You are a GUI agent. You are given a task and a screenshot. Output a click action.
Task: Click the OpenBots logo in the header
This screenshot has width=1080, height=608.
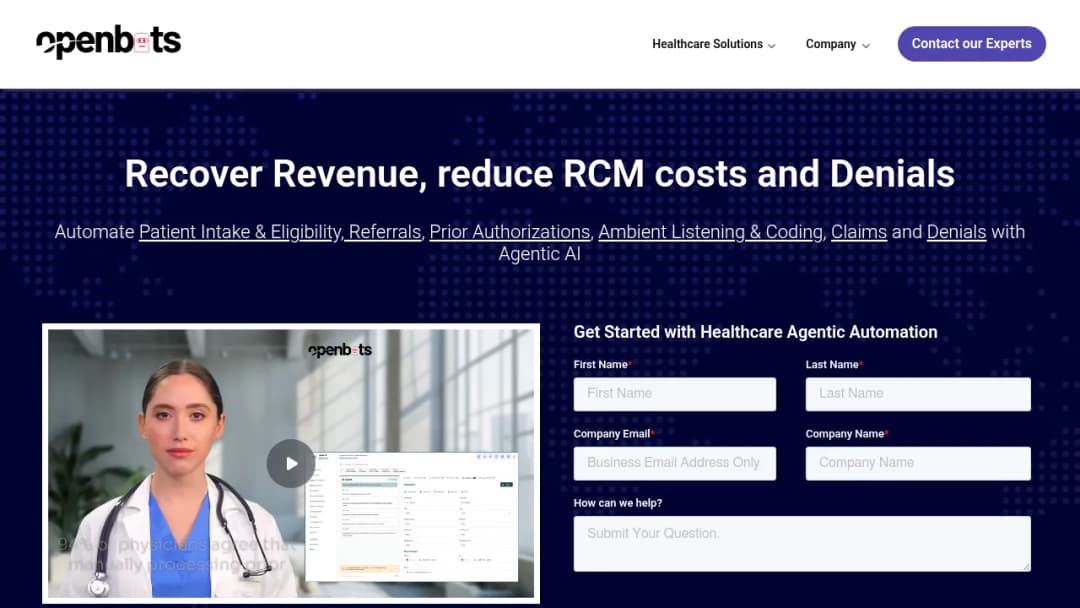tap(109, 42)
